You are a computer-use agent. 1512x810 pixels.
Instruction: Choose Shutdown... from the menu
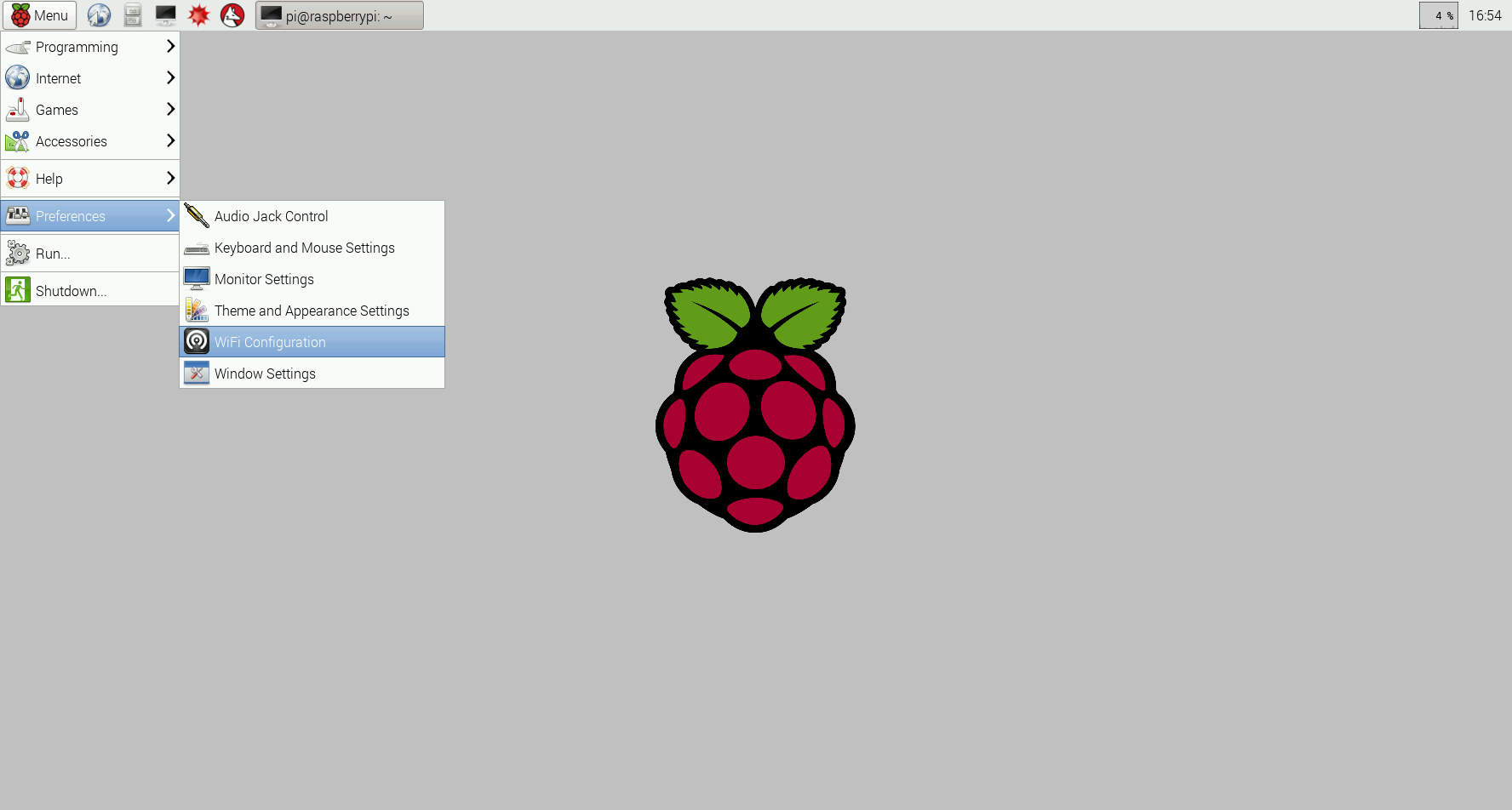90,291
